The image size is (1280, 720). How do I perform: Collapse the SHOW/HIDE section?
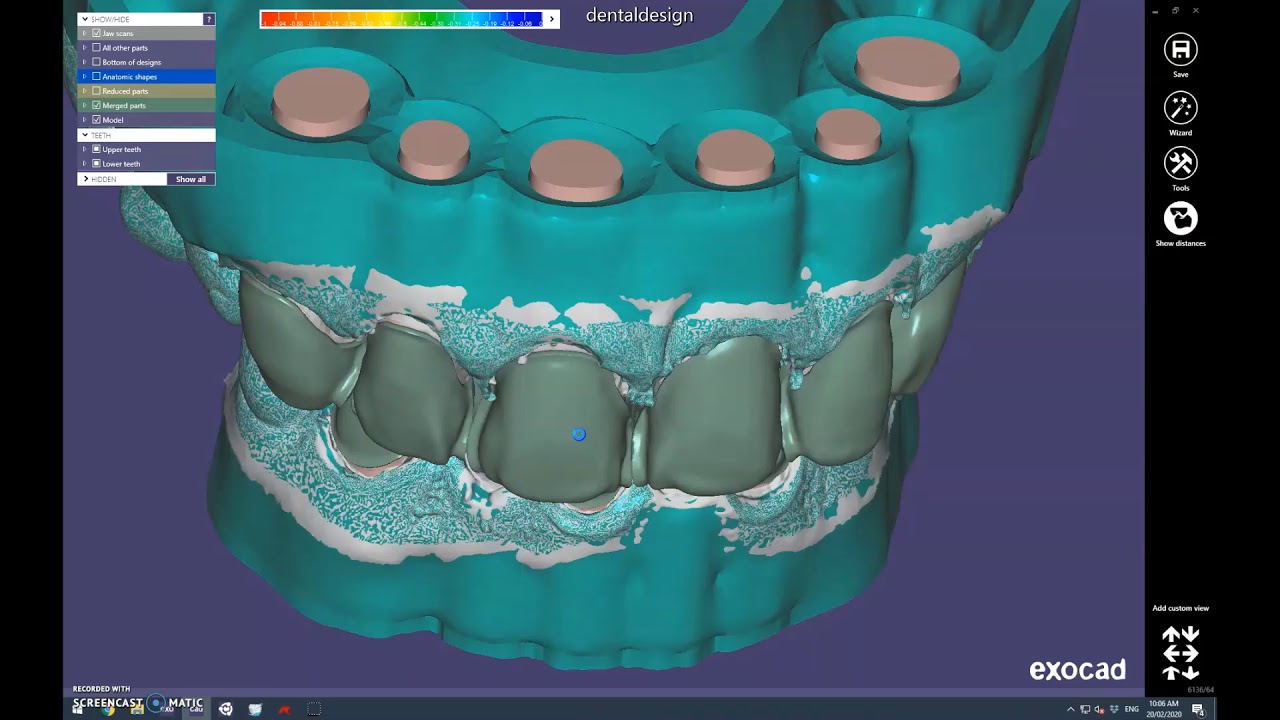[85, 19]
